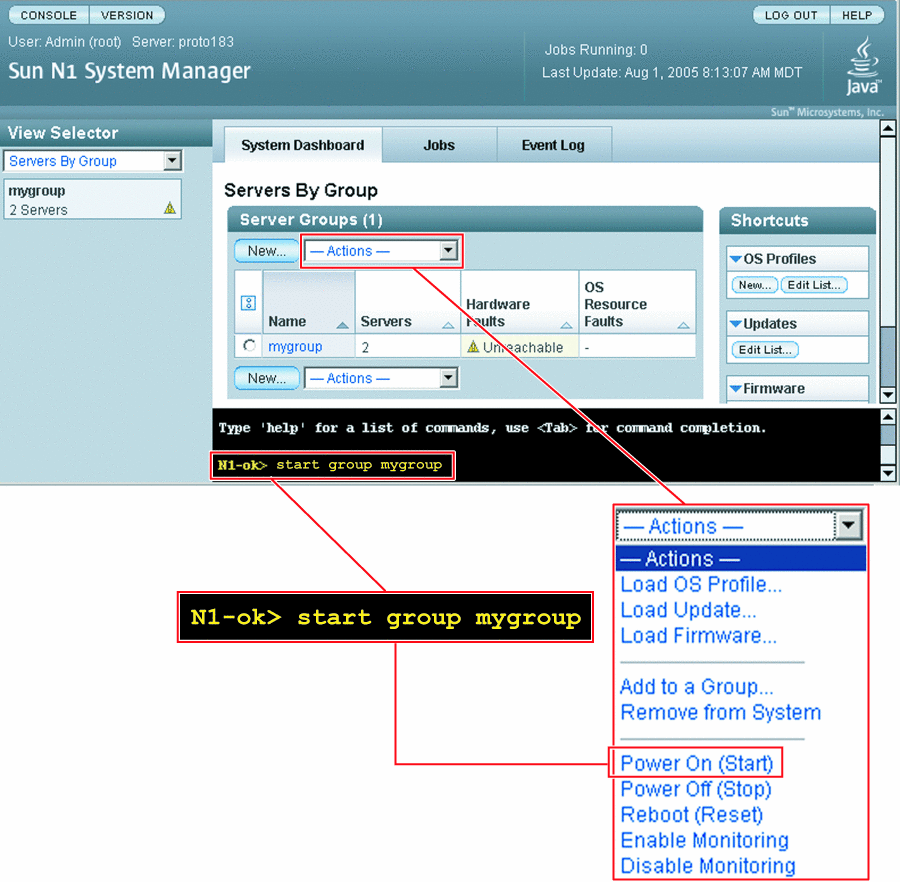This screenshot has height=882, width=900.
Task: Click console scrollbar up arrow
Action: pos(887,417)
